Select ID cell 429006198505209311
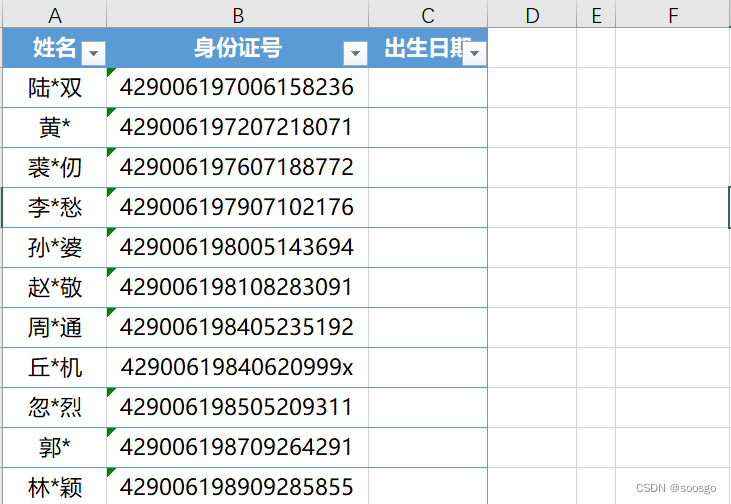Viewport: 731px width, 504px height. 238,407
